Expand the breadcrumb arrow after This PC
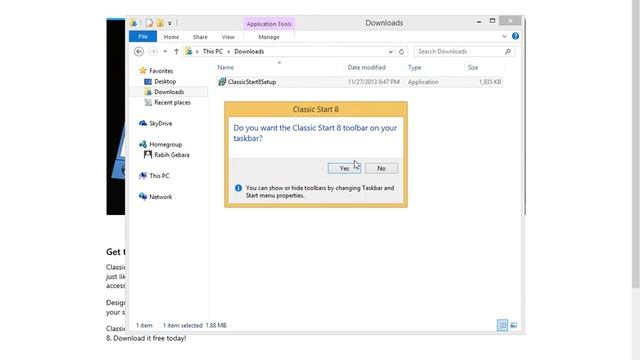Image resolution: width=640 pixels, height=360 pixels. click(229, 51)
